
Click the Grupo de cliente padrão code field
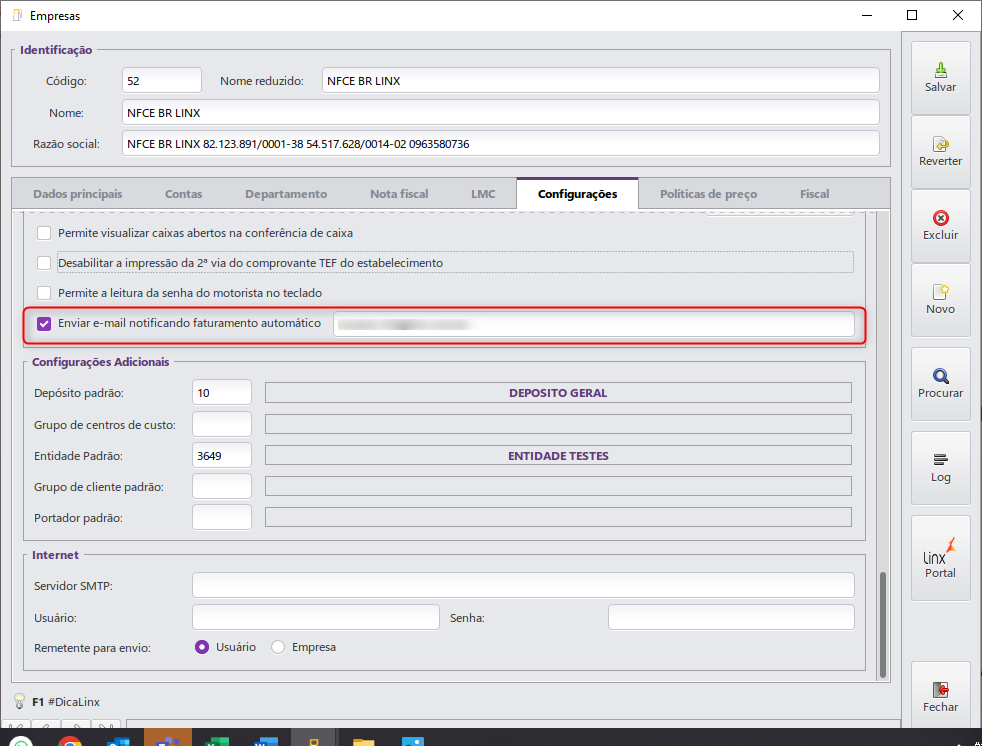pos(222,486)
